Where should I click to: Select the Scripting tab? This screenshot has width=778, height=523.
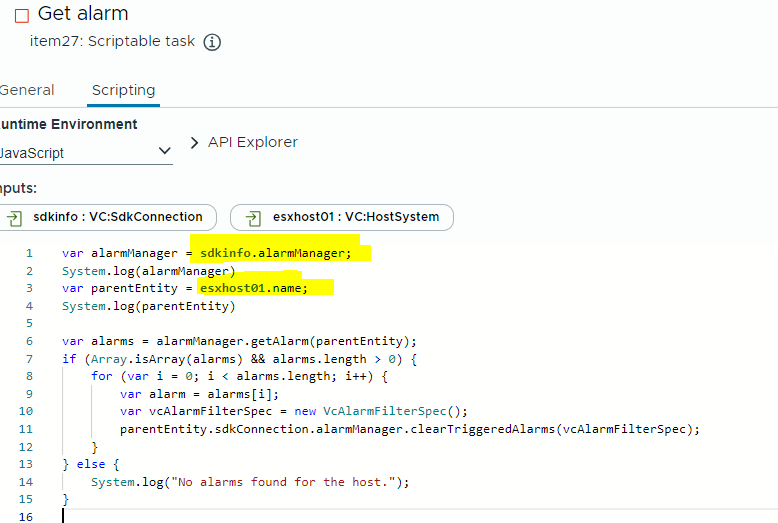tap(124, 90)
